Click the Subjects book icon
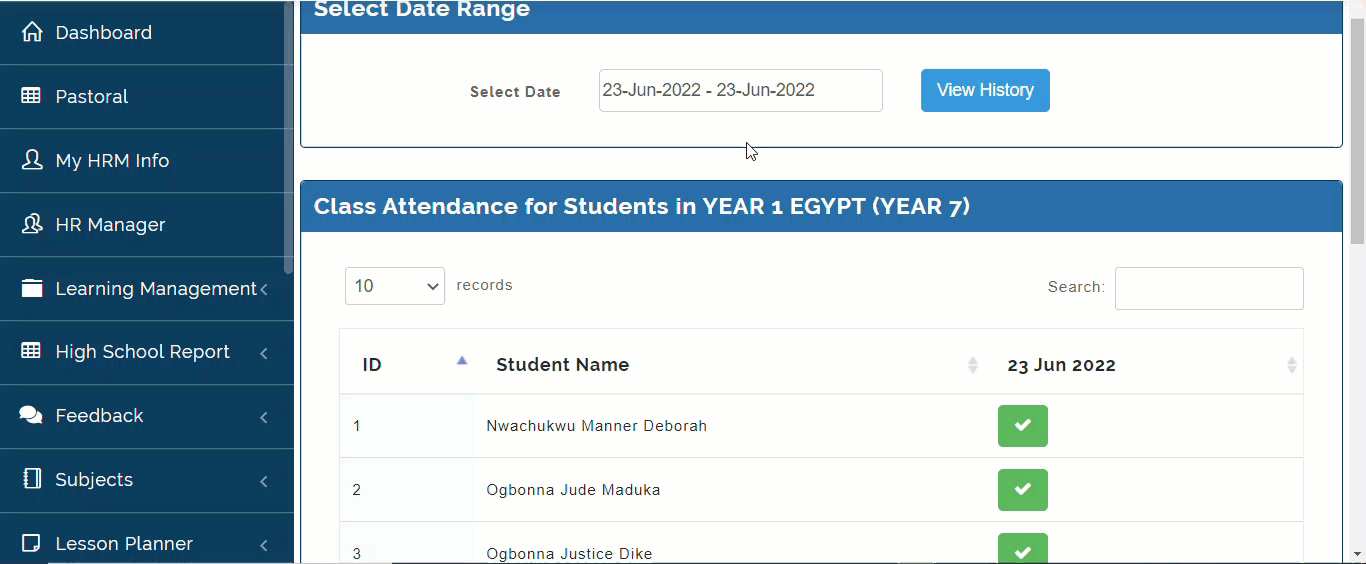Viewport: 1366px width, 564px height. point(32,479)
